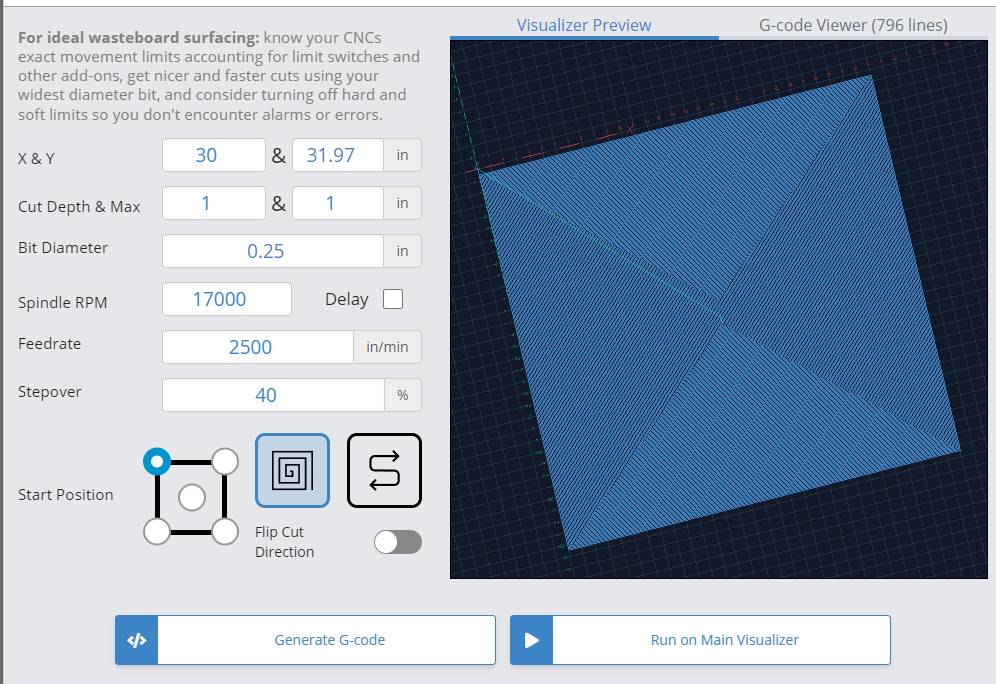996x684 pixels.
Task: Select spiral cut pattern icon
Action: (292, 471)
